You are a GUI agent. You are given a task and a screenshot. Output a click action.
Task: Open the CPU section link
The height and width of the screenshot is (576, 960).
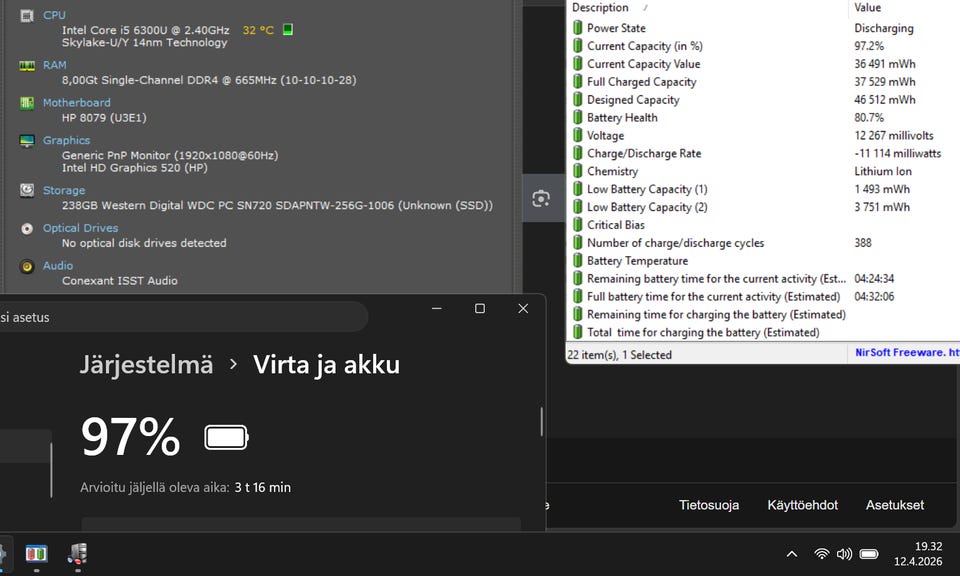coord(54,15)
